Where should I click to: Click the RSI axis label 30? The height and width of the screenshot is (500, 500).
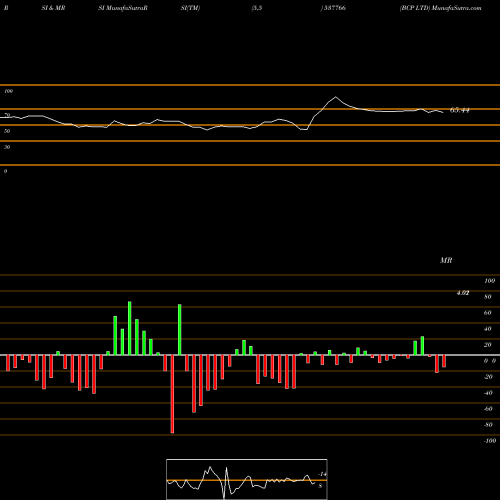pyautogui.click(x=7, y=147)
